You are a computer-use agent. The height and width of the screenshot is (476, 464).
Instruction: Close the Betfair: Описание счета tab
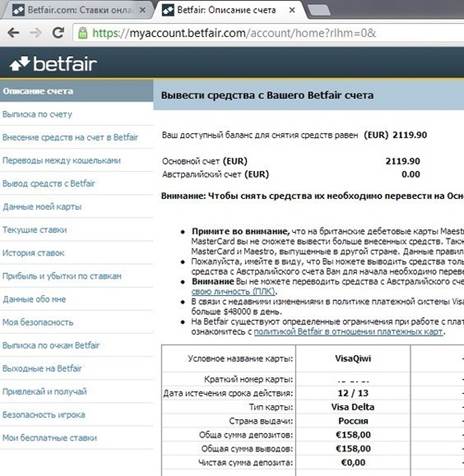pos(292,10)
